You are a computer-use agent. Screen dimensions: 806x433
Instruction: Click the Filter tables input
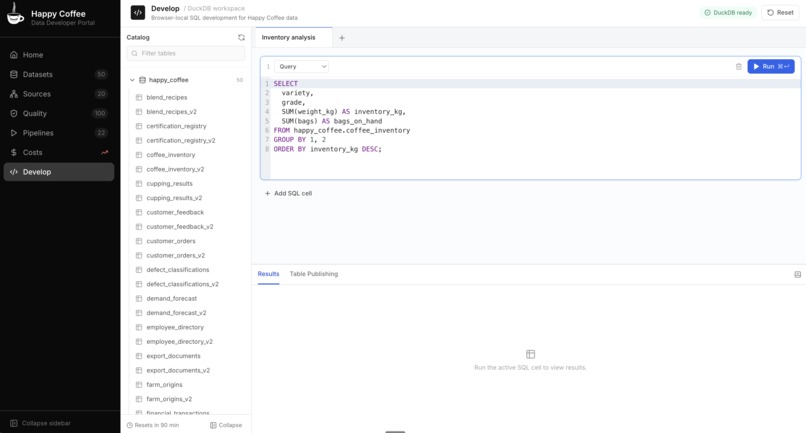point(186,53)
